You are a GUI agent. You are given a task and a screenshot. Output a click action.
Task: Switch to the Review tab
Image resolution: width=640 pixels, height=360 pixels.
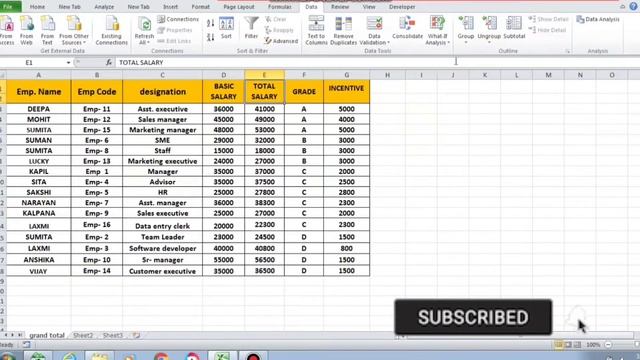pos(340,7)
